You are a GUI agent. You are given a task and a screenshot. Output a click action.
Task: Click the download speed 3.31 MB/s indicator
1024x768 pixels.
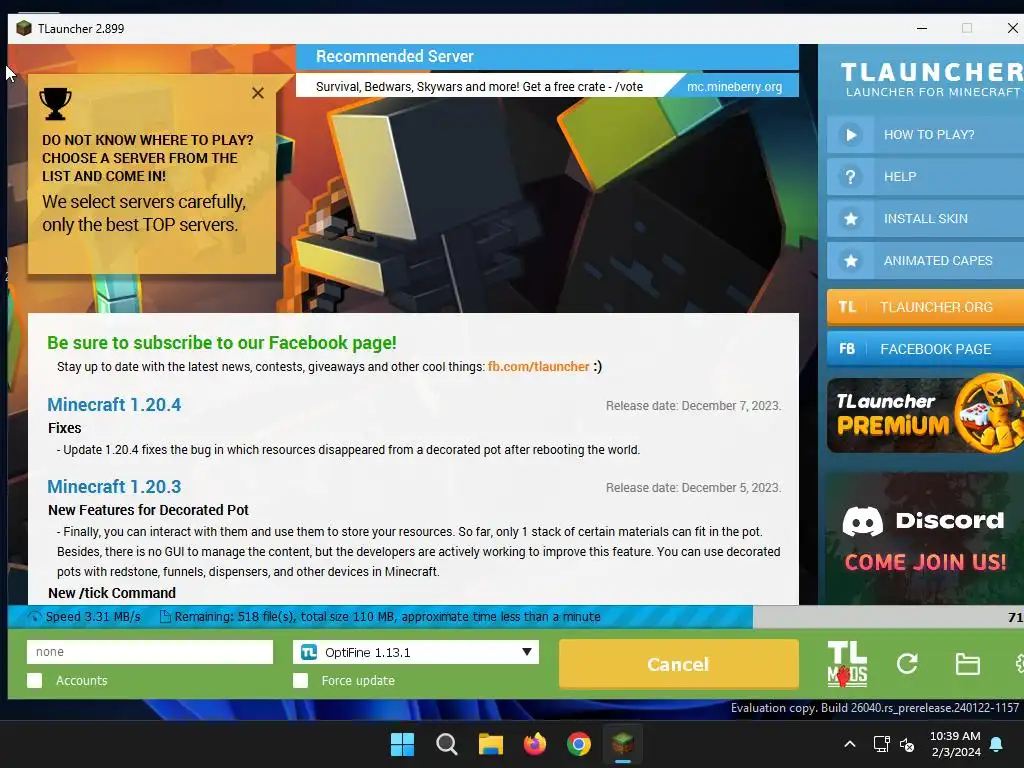(x=93, y=616)
